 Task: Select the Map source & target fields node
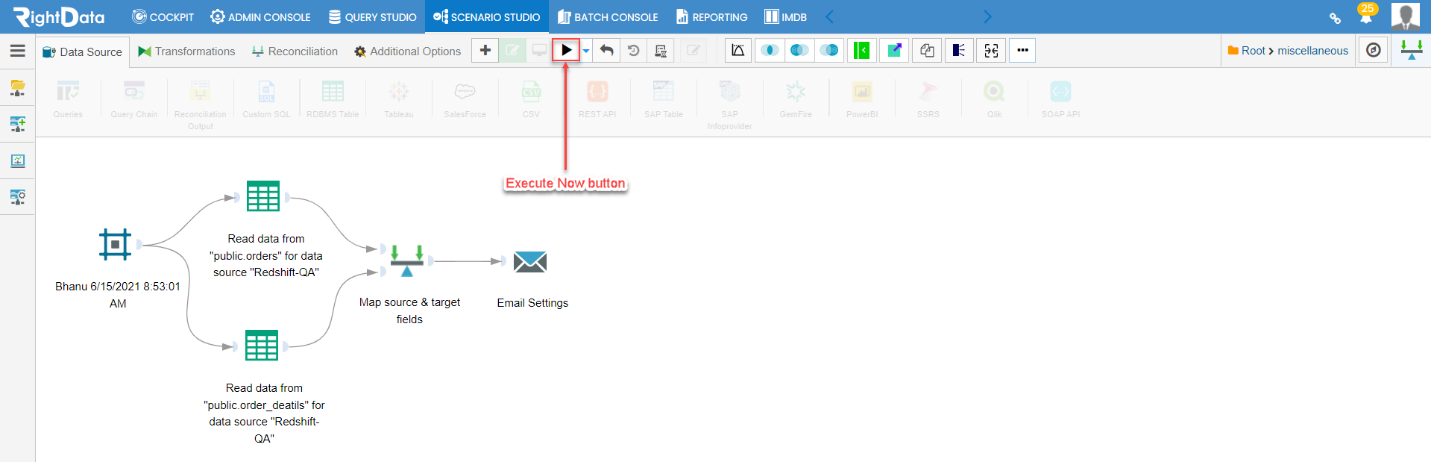[x=407, y=261]
